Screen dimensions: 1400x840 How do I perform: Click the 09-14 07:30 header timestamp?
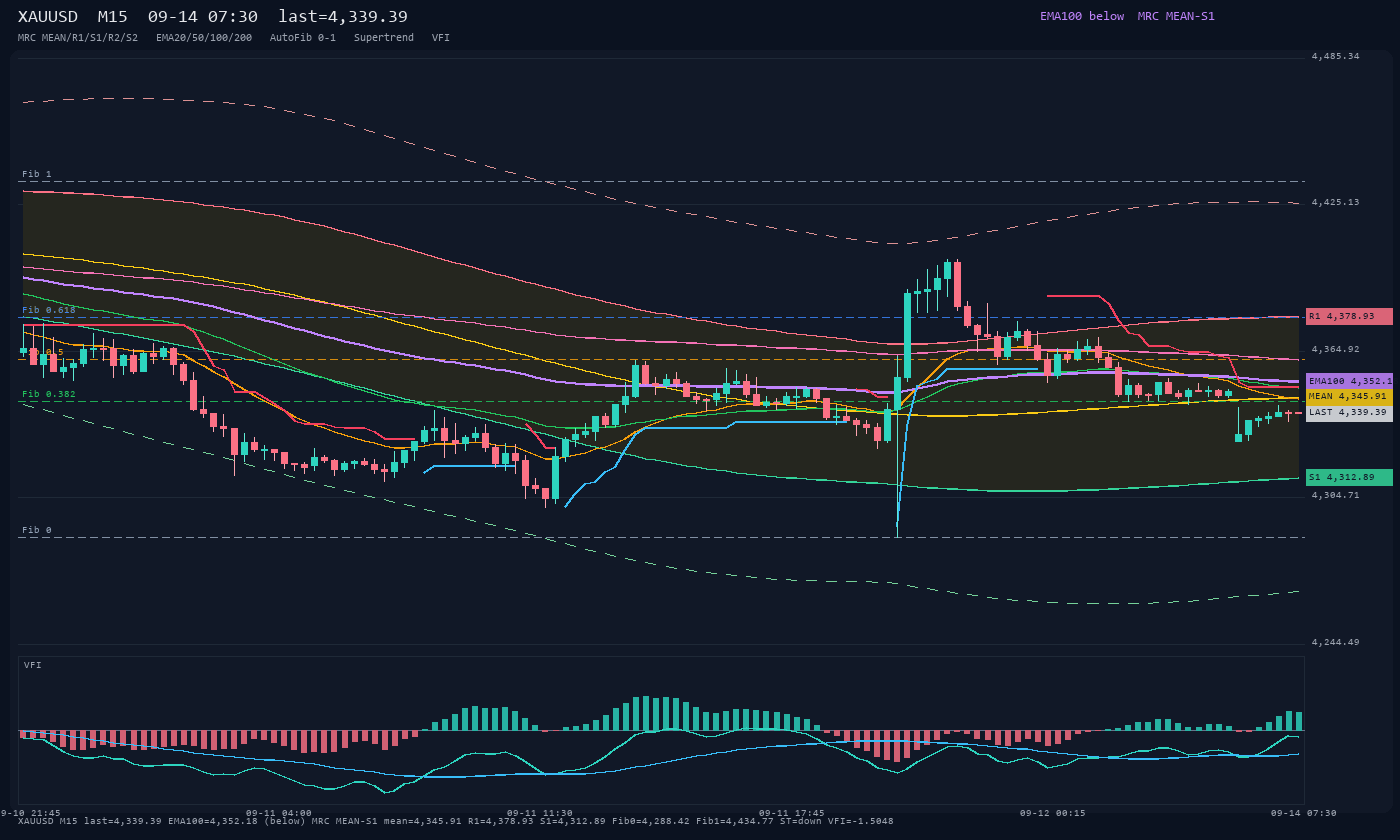[x=203, y=17]
